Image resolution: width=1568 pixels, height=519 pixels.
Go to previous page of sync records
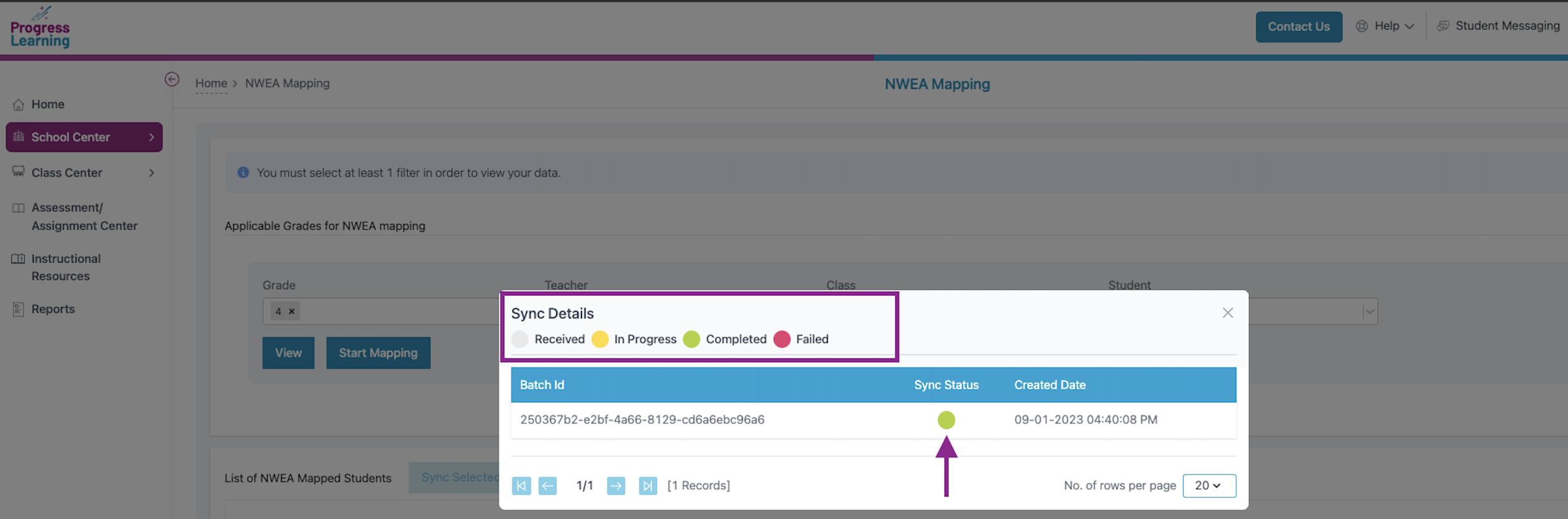tap(547, 486)
